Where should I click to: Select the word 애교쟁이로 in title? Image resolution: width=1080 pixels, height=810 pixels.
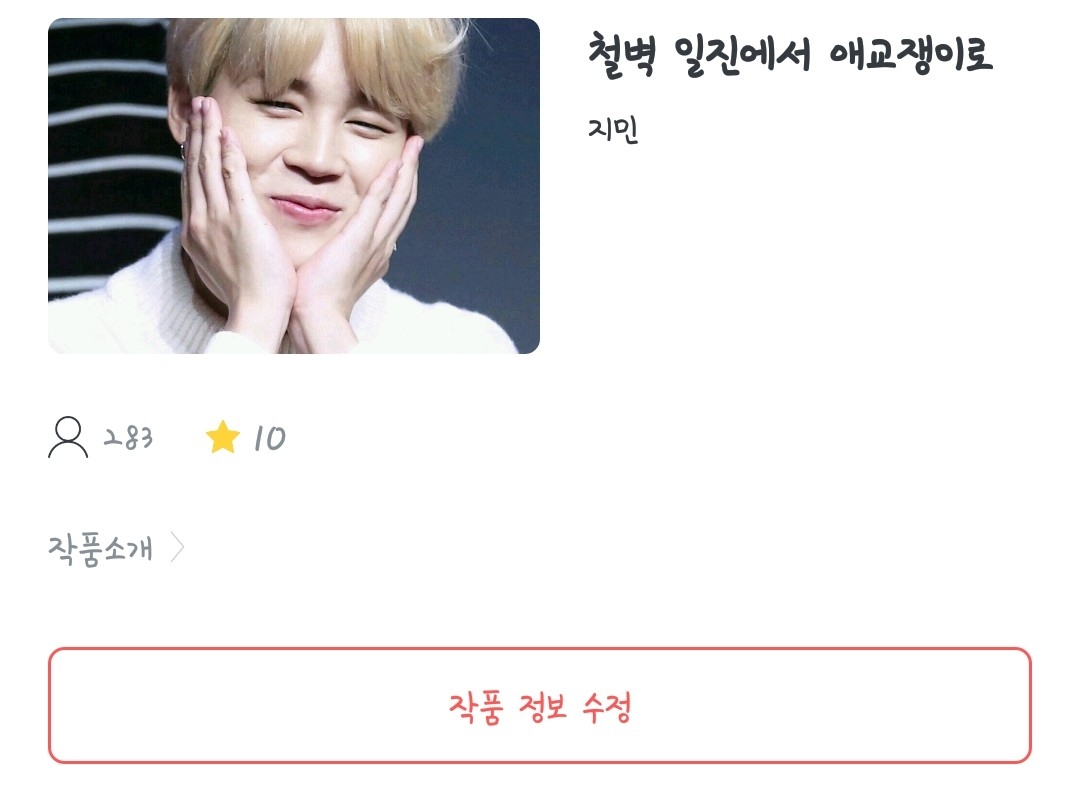(x=911, y=54)
